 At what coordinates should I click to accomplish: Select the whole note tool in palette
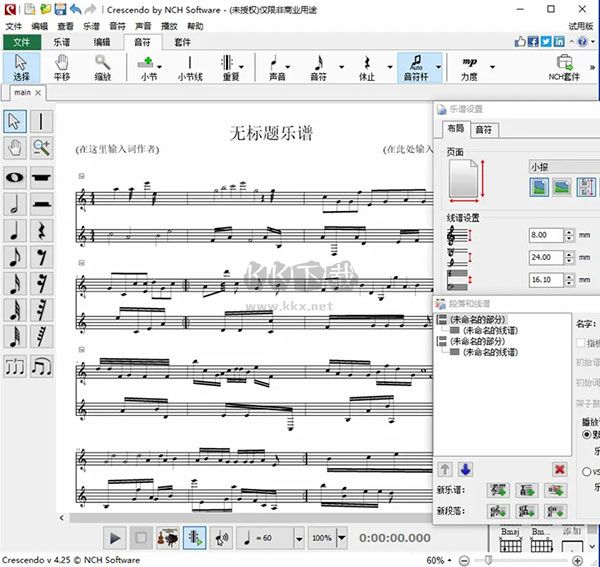click(15, 177)
